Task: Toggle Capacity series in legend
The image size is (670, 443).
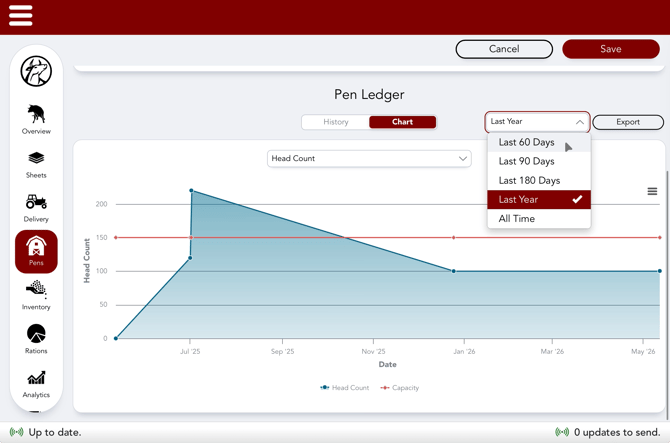Action: 400,388
